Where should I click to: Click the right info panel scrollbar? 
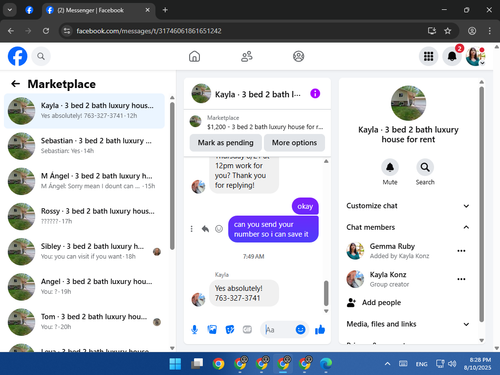click(481, 204)
